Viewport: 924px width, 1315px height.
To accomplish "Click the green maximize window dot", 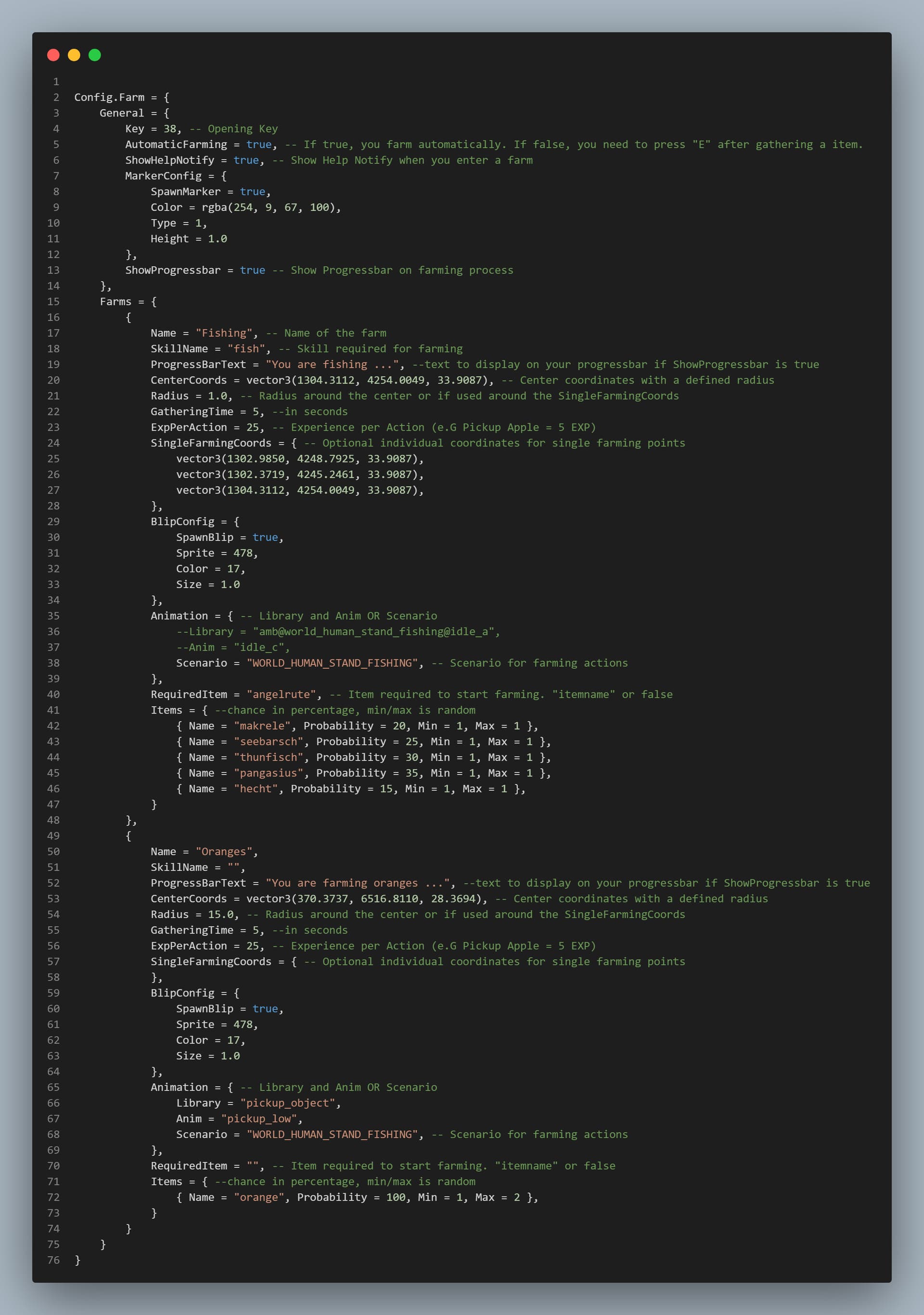I will [x=94, y=55].
